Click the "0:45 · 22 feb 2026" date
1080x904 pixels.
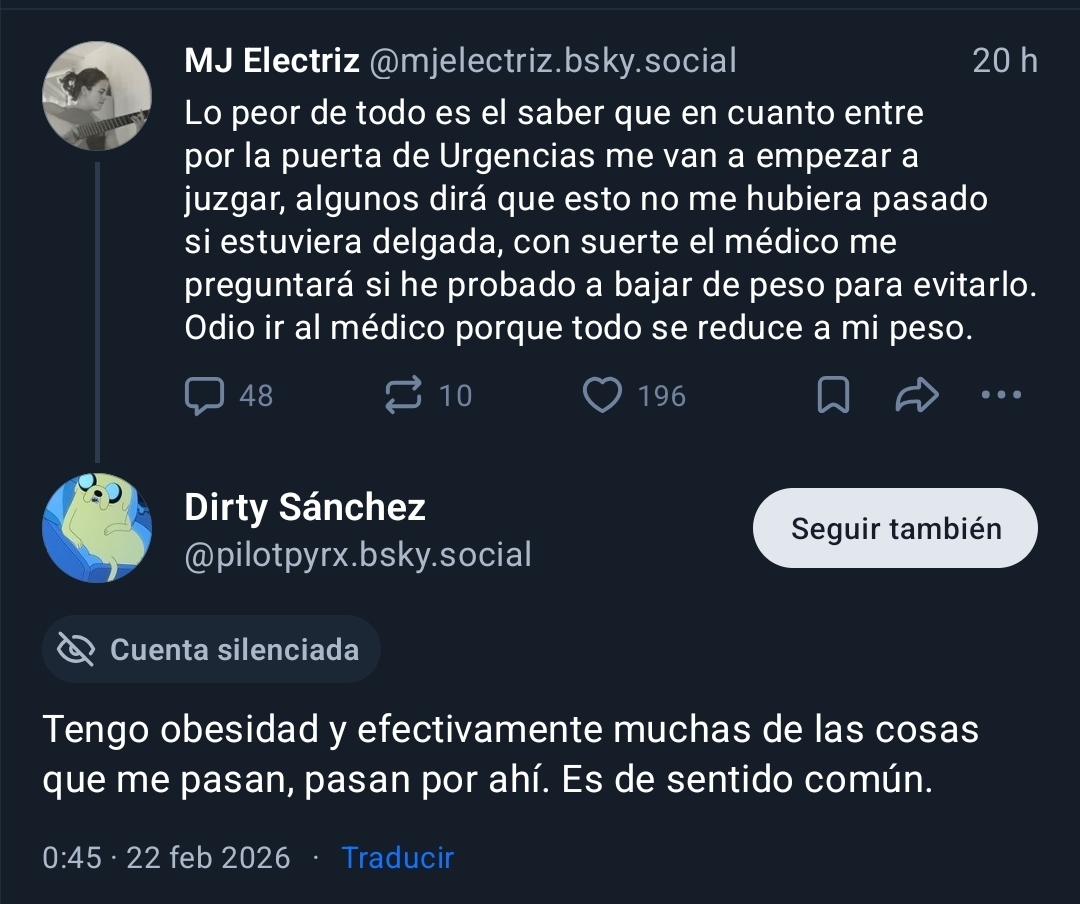pyautogui.click(x=166, y=858)
